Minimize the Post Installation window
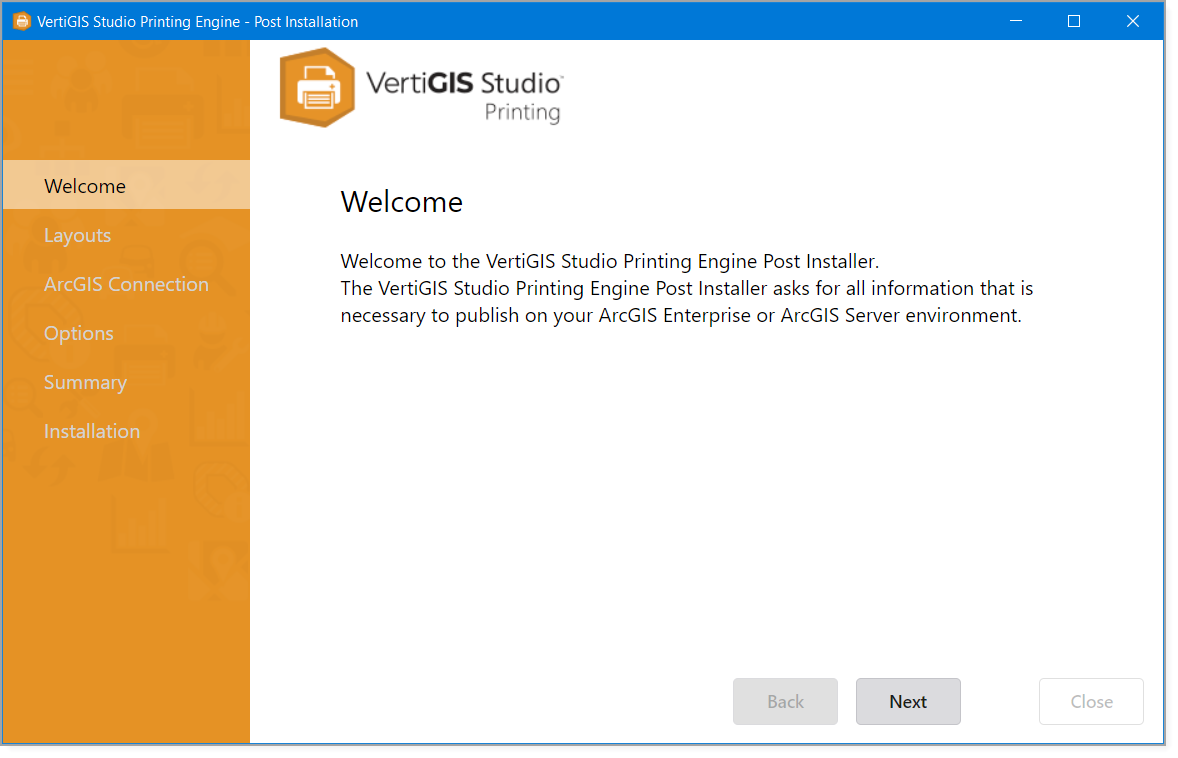 pos(1015,21)
